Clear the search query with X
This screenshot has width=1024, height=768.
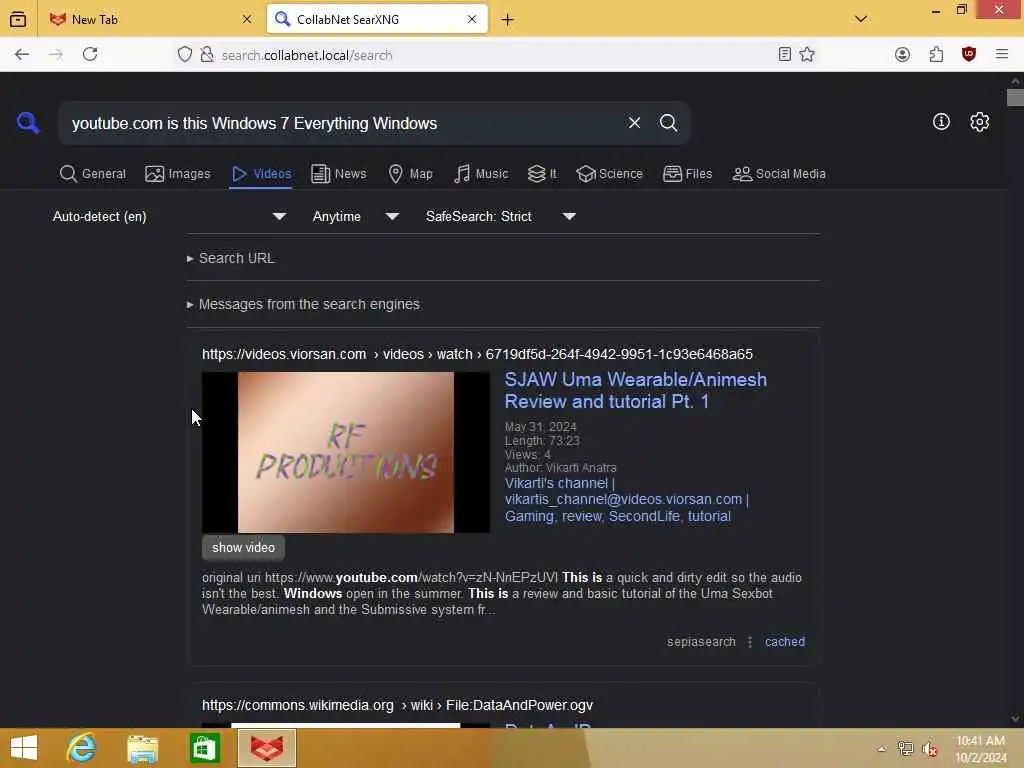click(634, 123)
